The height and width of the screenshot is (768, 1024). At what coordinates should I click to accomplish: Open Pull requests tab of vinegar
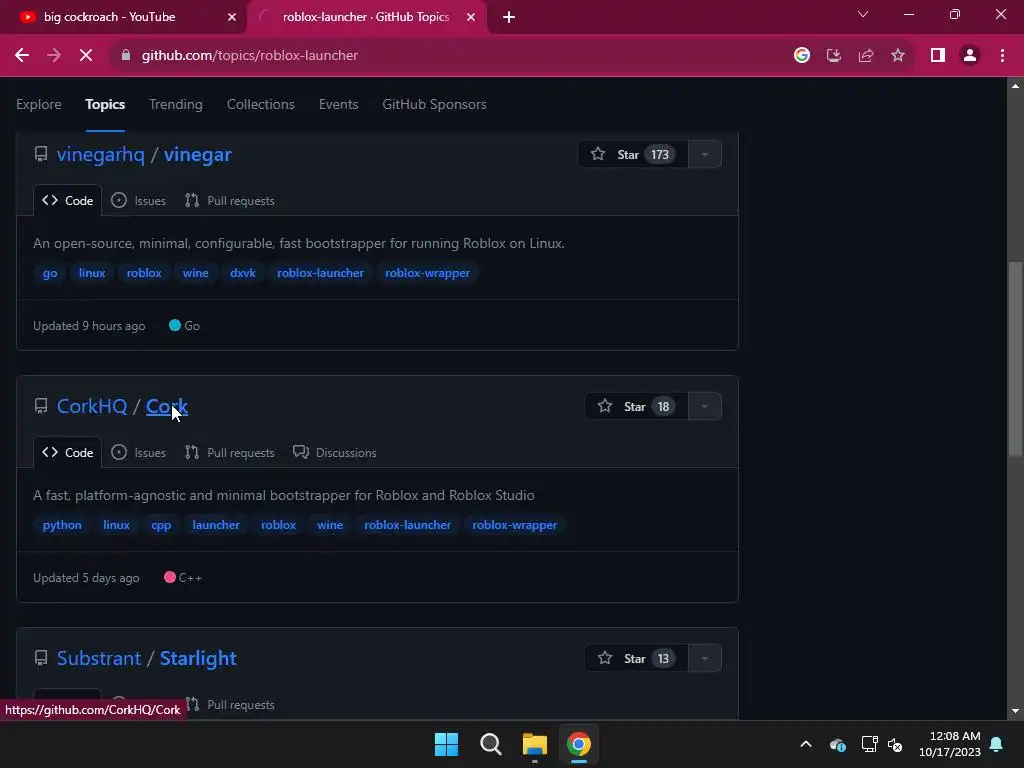[230, 201]
